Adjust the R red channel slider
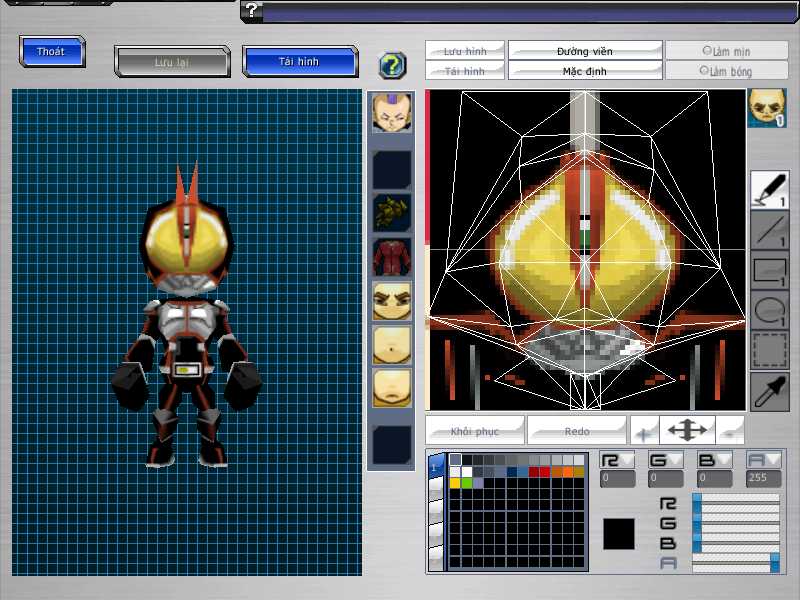Viewport: 800px width, 600px height. point(736,502)
